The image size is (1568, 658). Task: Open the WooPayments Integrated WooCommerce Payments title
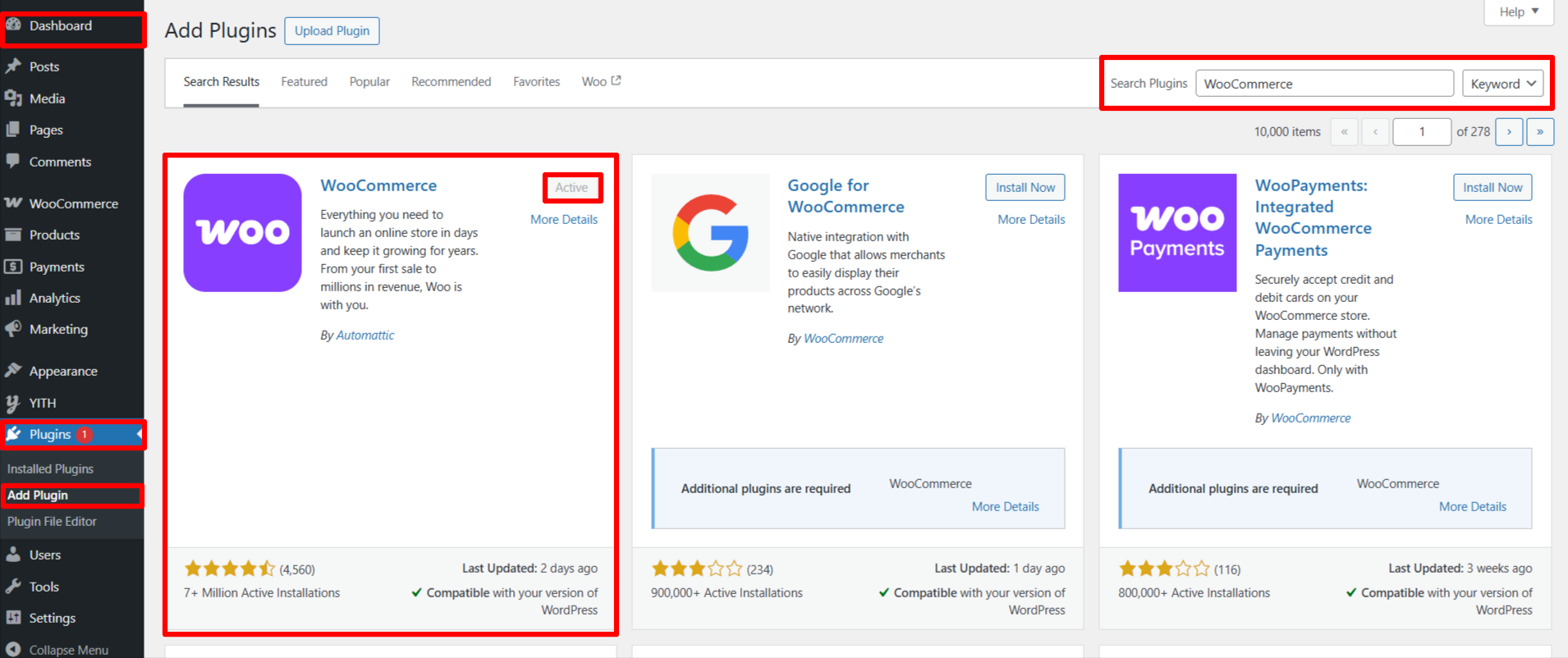[1314, 217]
